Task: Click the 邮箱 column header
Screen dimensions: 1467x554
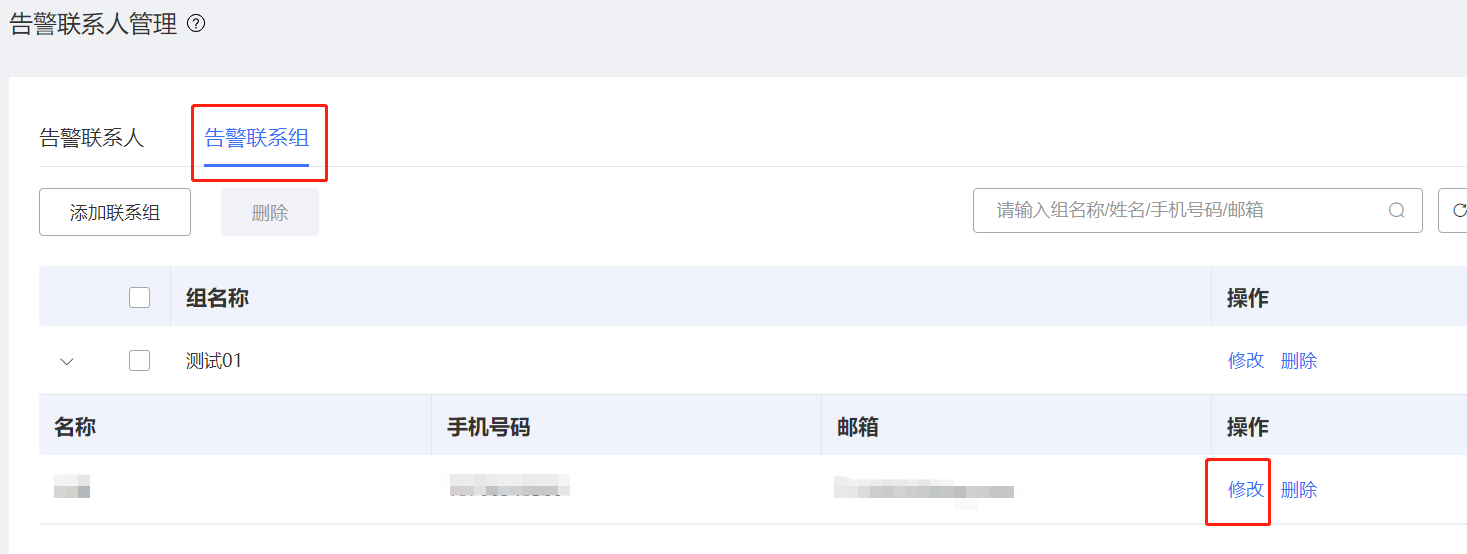Action: [858, 428]
